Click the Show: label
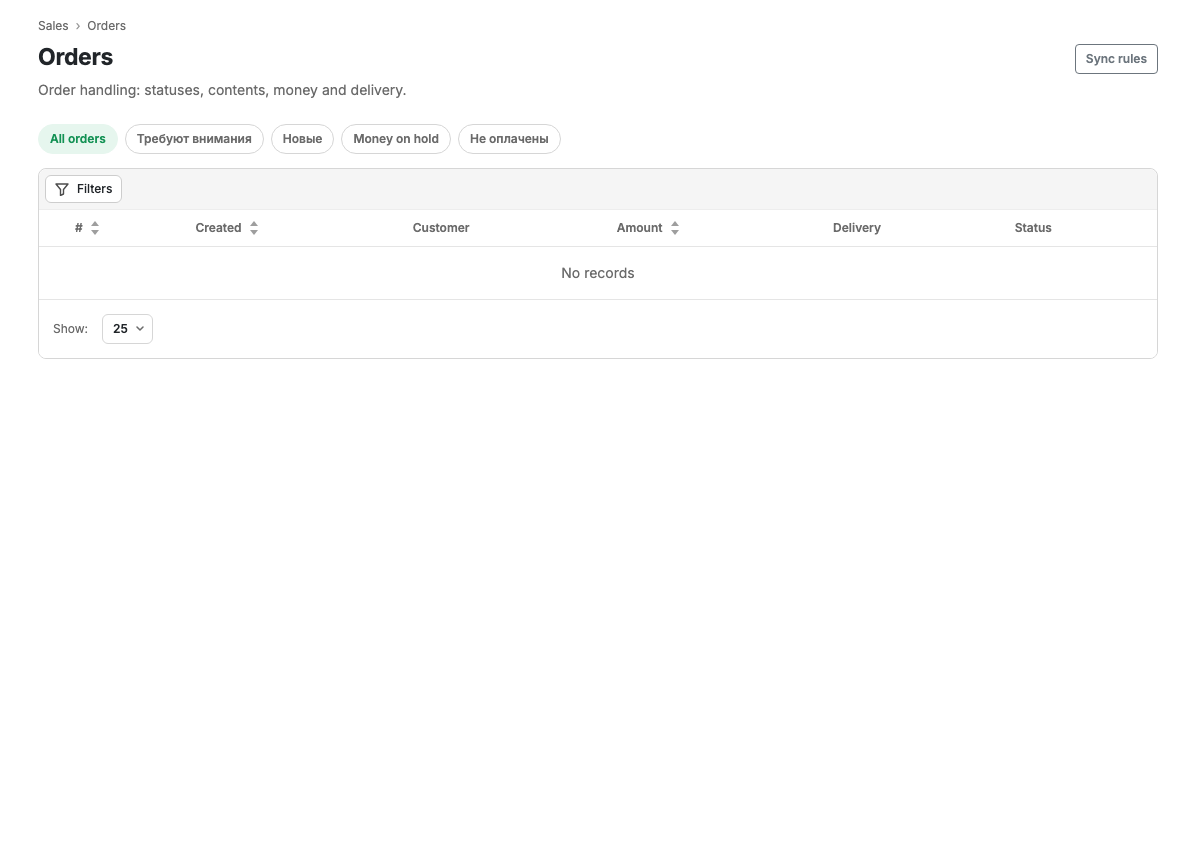The image size is (1196, 848). (70, 329)
